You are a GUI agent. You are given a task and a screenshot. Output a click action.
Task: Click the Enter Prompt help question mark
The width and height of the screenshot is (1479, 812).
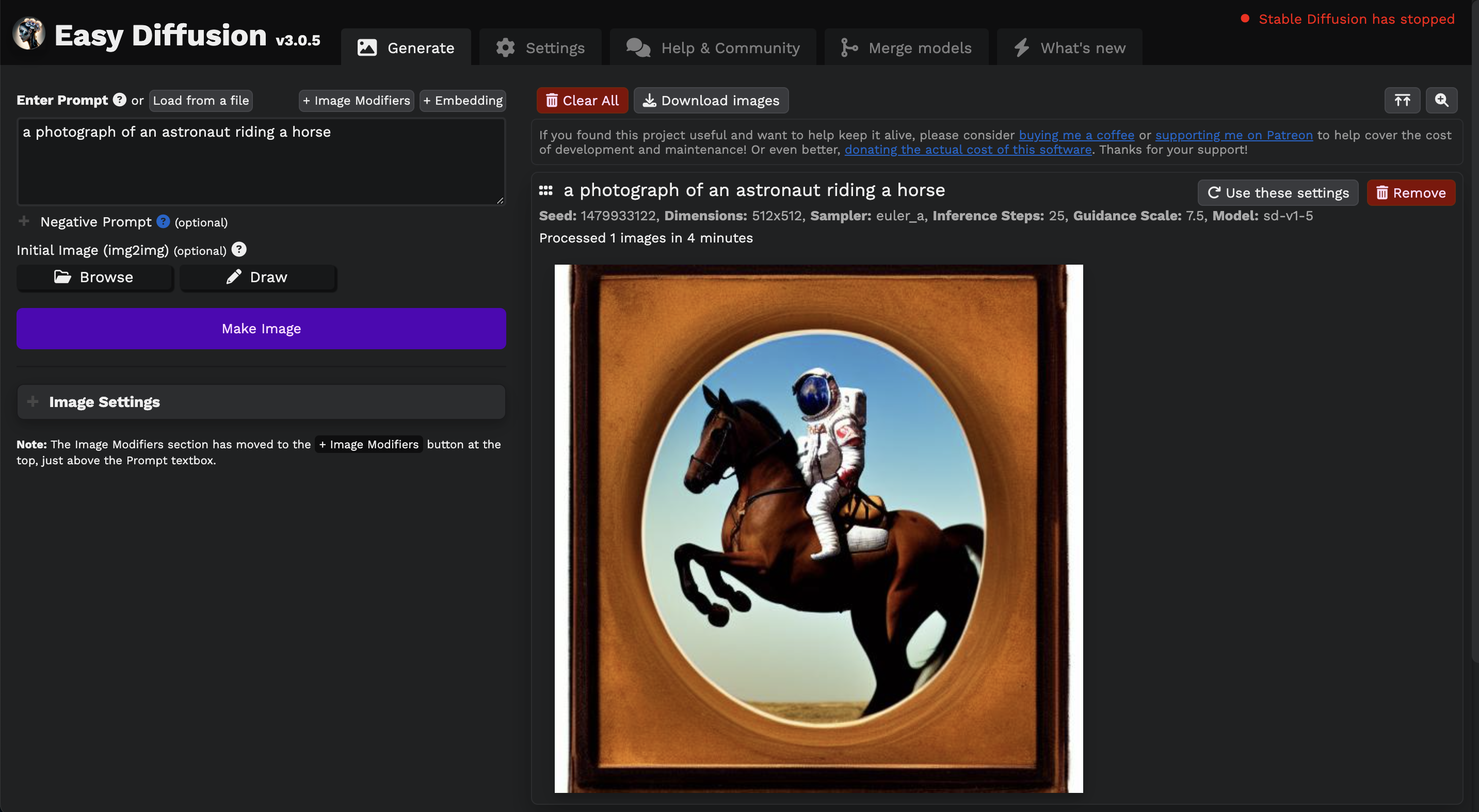click(x=119, y=100)
